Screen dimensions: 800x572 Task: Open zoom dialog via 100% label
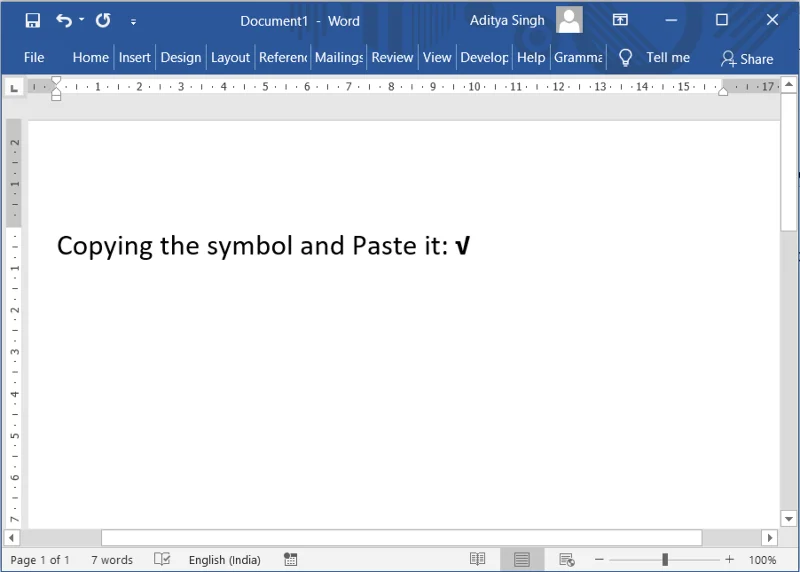[x=762, y=560]
